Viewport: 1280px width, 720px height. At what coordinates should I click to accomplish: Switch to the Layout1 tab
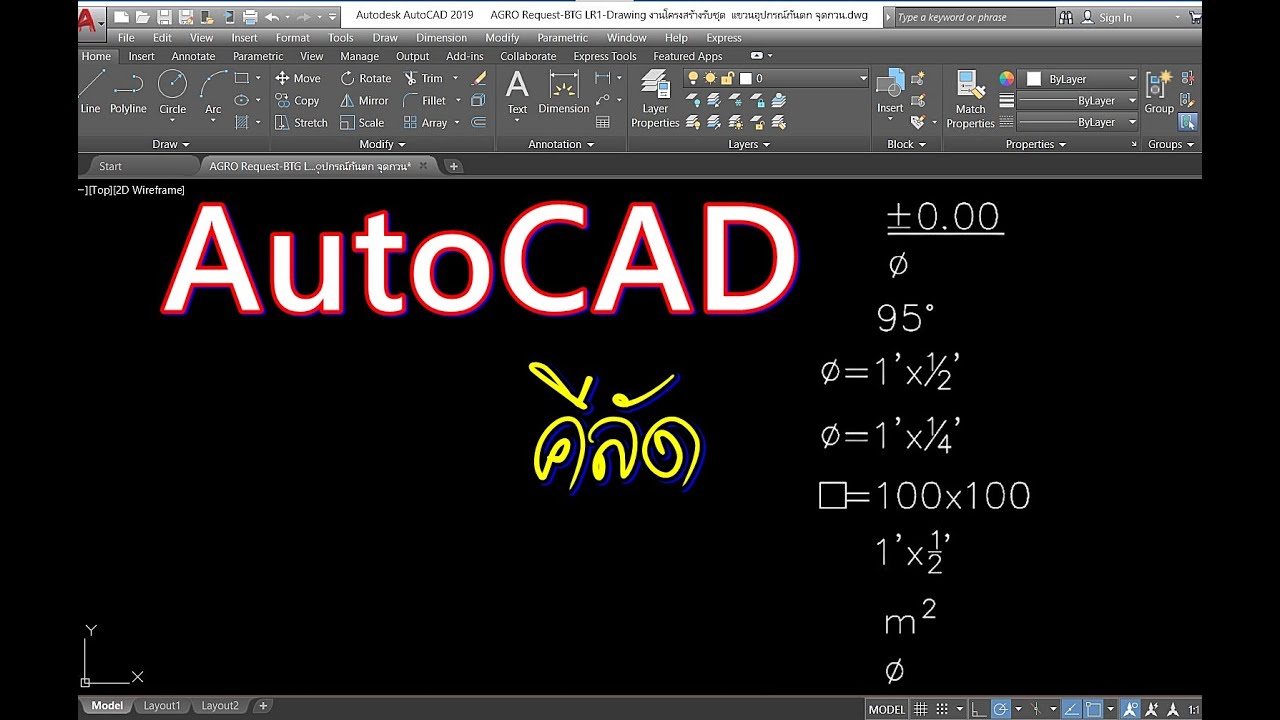click(162, 706)
